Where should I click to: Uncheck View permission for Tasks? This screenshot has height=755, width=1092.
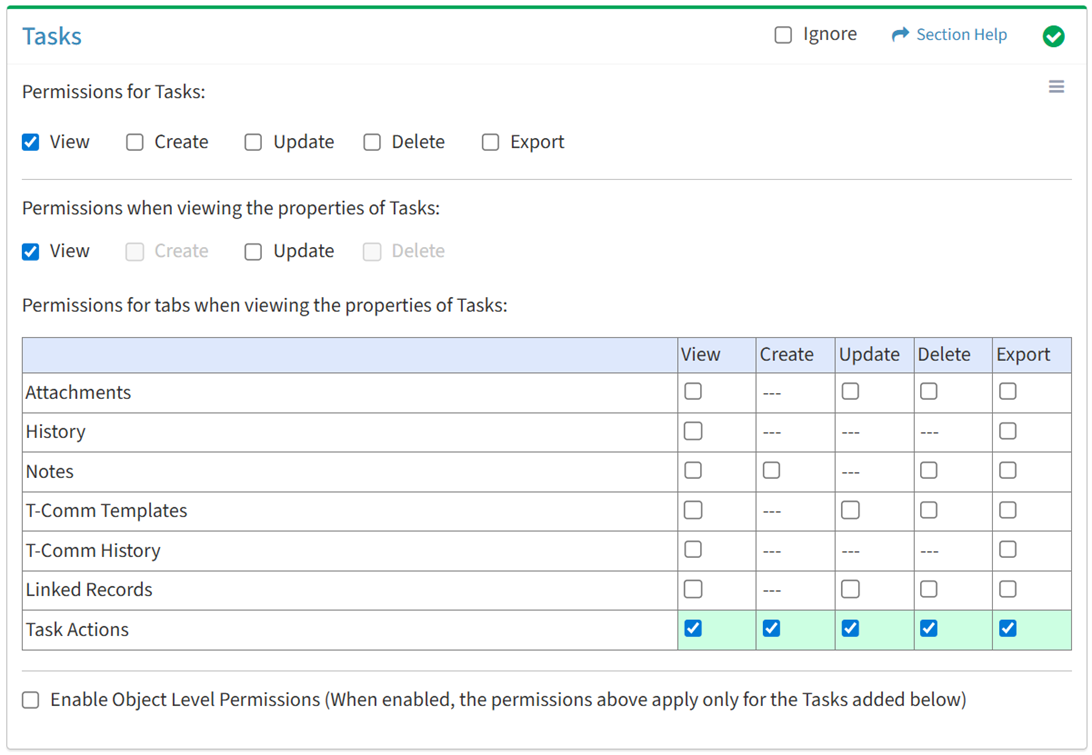(31, 142)
